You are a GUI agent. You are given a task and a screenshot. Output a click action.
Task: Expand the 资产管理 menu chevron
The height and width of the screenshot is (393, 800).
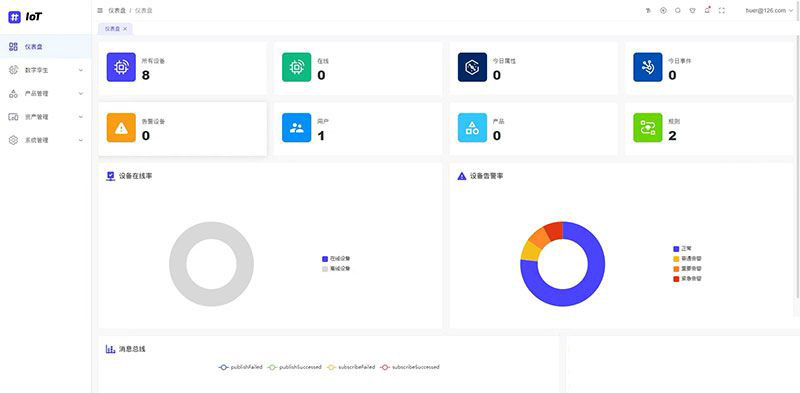[81, 117]
